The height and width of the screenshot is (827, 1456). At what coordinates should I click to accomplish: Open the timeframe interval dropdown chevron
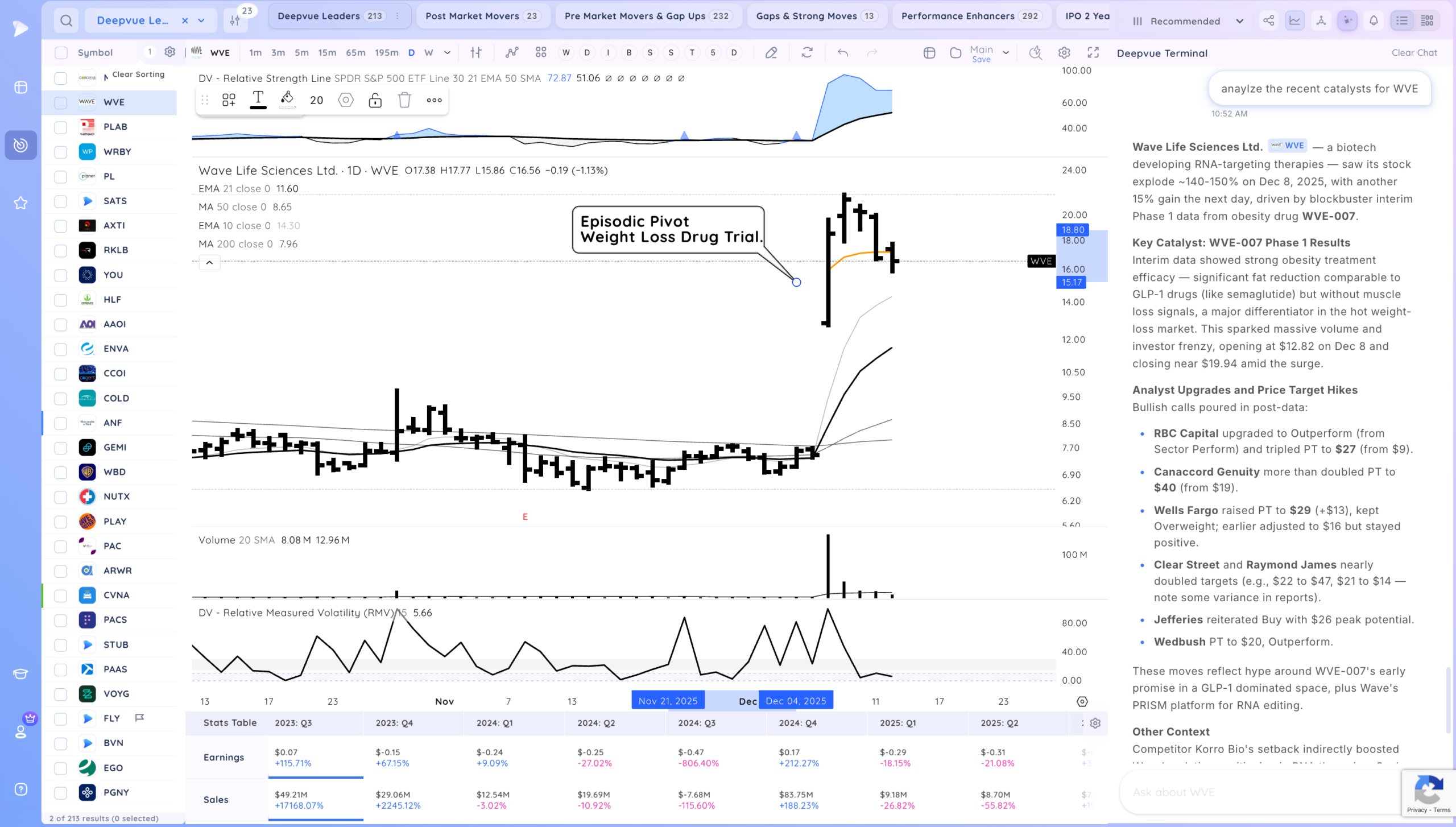coord(448,53)
